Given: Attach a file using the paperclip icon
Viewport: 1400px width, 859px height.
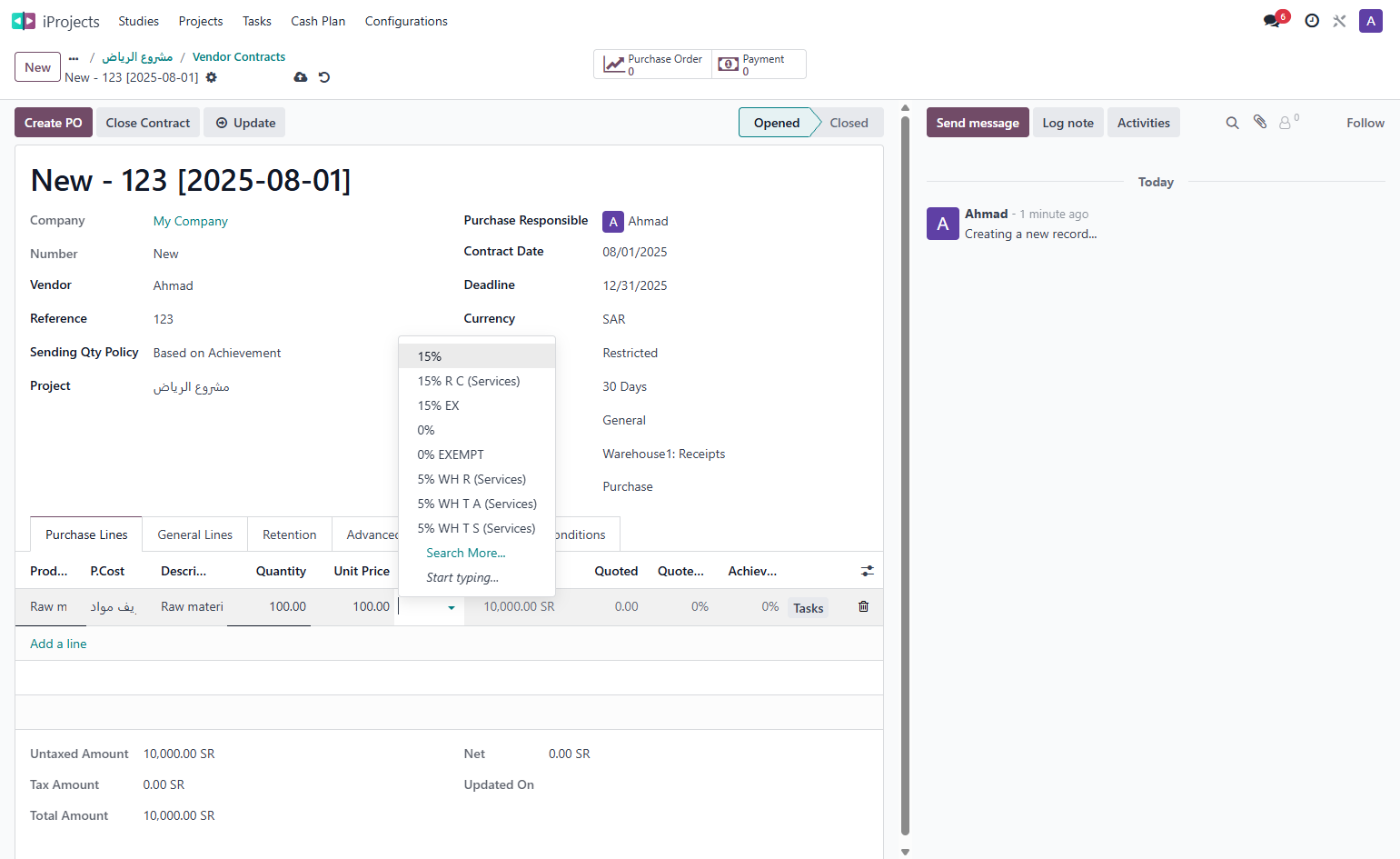Looking at the screenshot, I should tap(1260, 122).
